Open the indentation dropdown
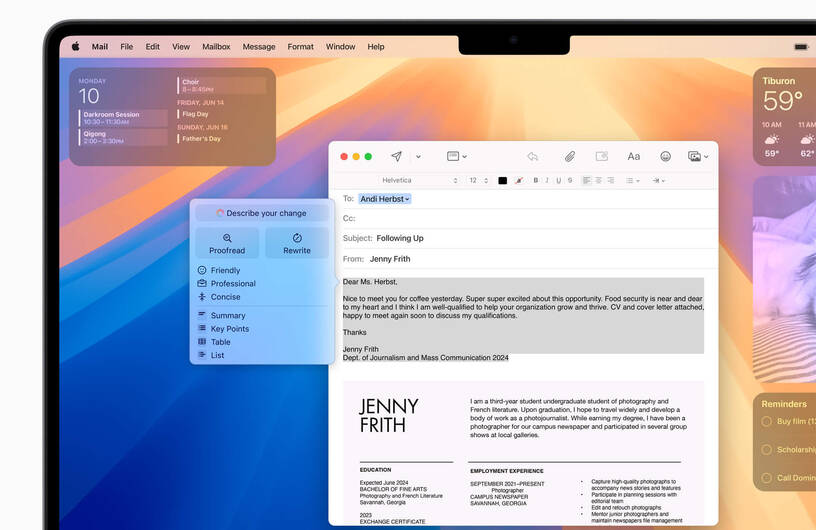 click(658, 181)
